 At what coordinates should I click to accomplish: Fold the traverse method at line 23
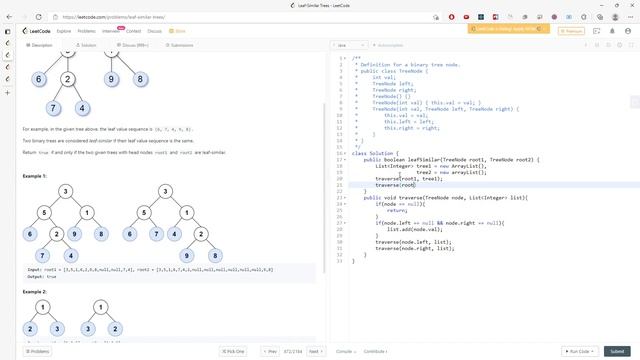pyautogui.click(x=345, y=198)
